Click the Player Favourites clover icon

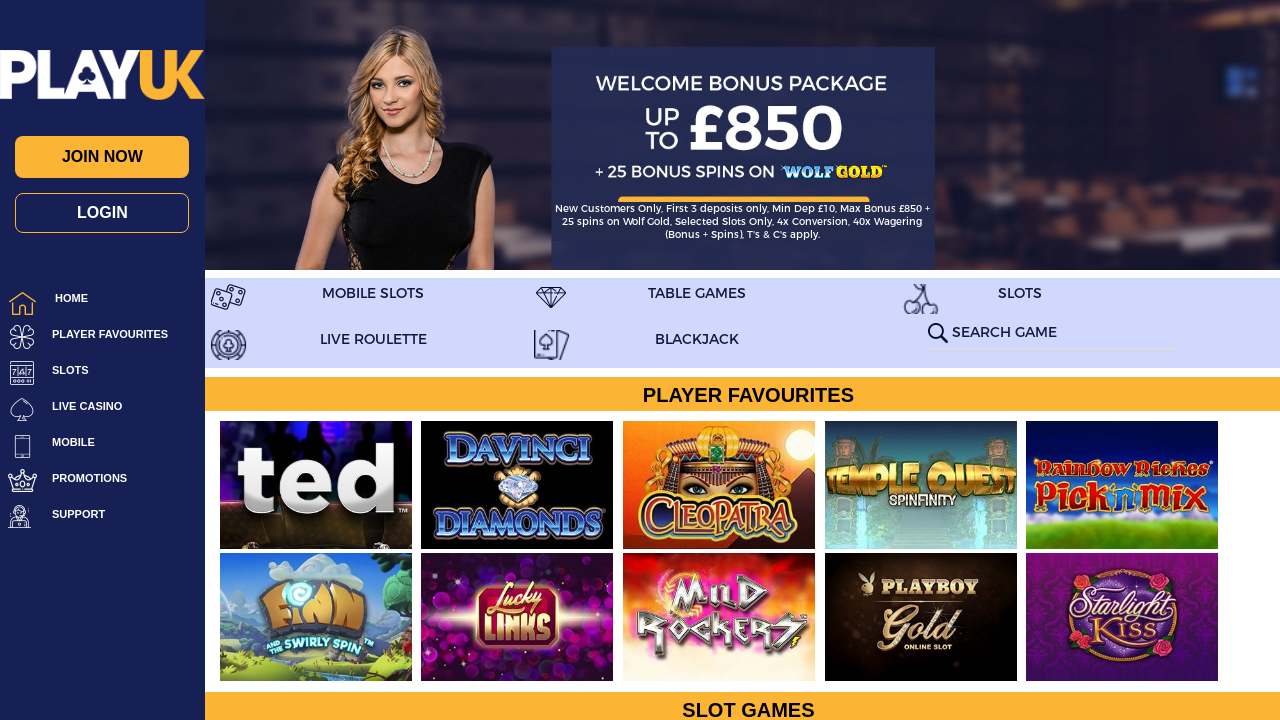pos(22,337)
